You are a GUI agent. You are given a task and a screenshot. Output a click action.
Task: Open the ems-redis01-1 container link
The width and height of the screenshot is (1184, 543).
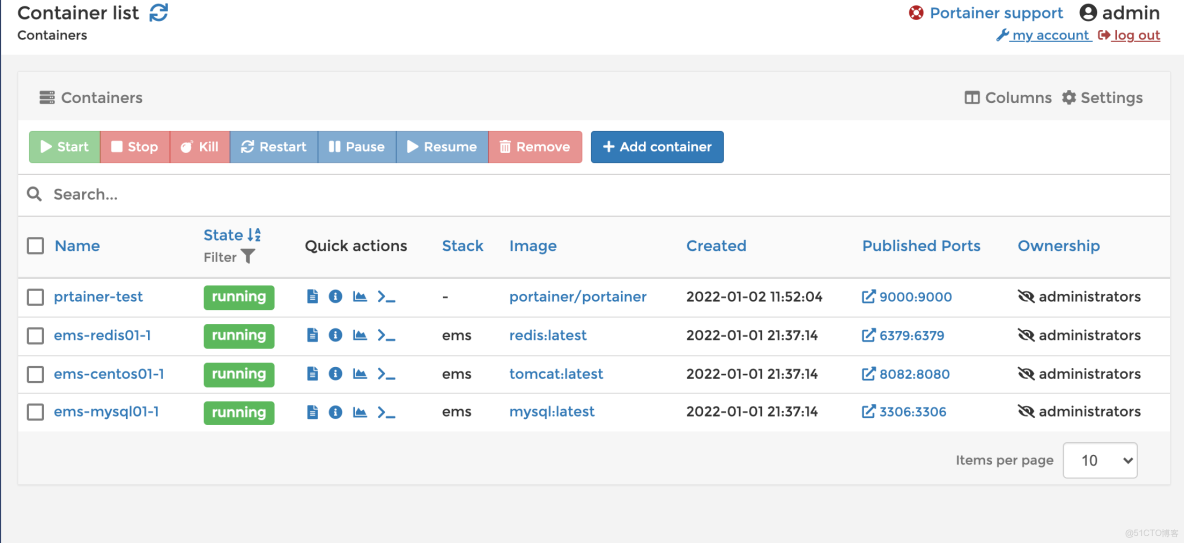click(x=103, y=335)
